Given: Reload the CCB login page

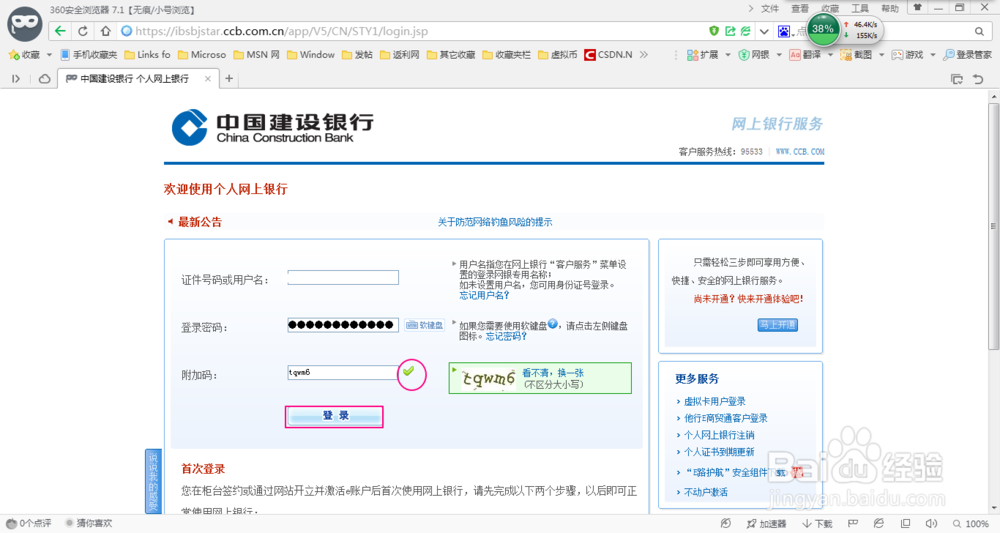Looking at the screenshot, I should point(83,31).
